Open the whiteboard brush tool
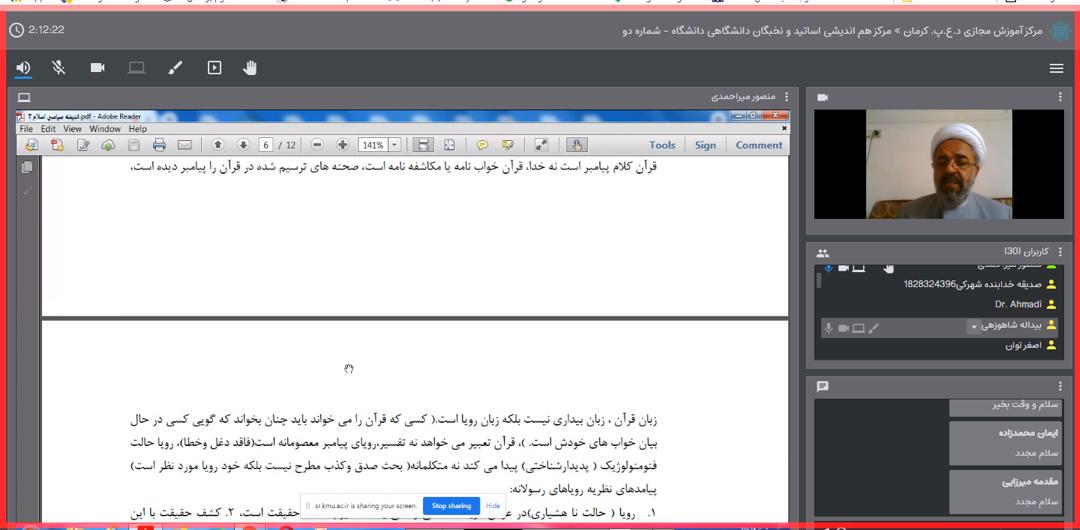 (x=175, y=68)
